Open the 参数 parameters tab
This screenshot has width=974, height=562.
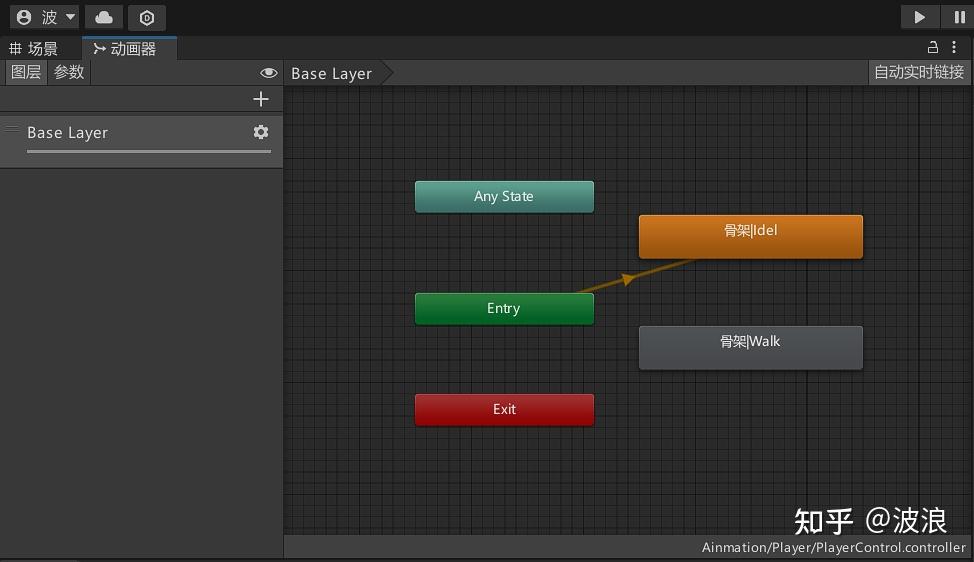click(x=69, y=72)
